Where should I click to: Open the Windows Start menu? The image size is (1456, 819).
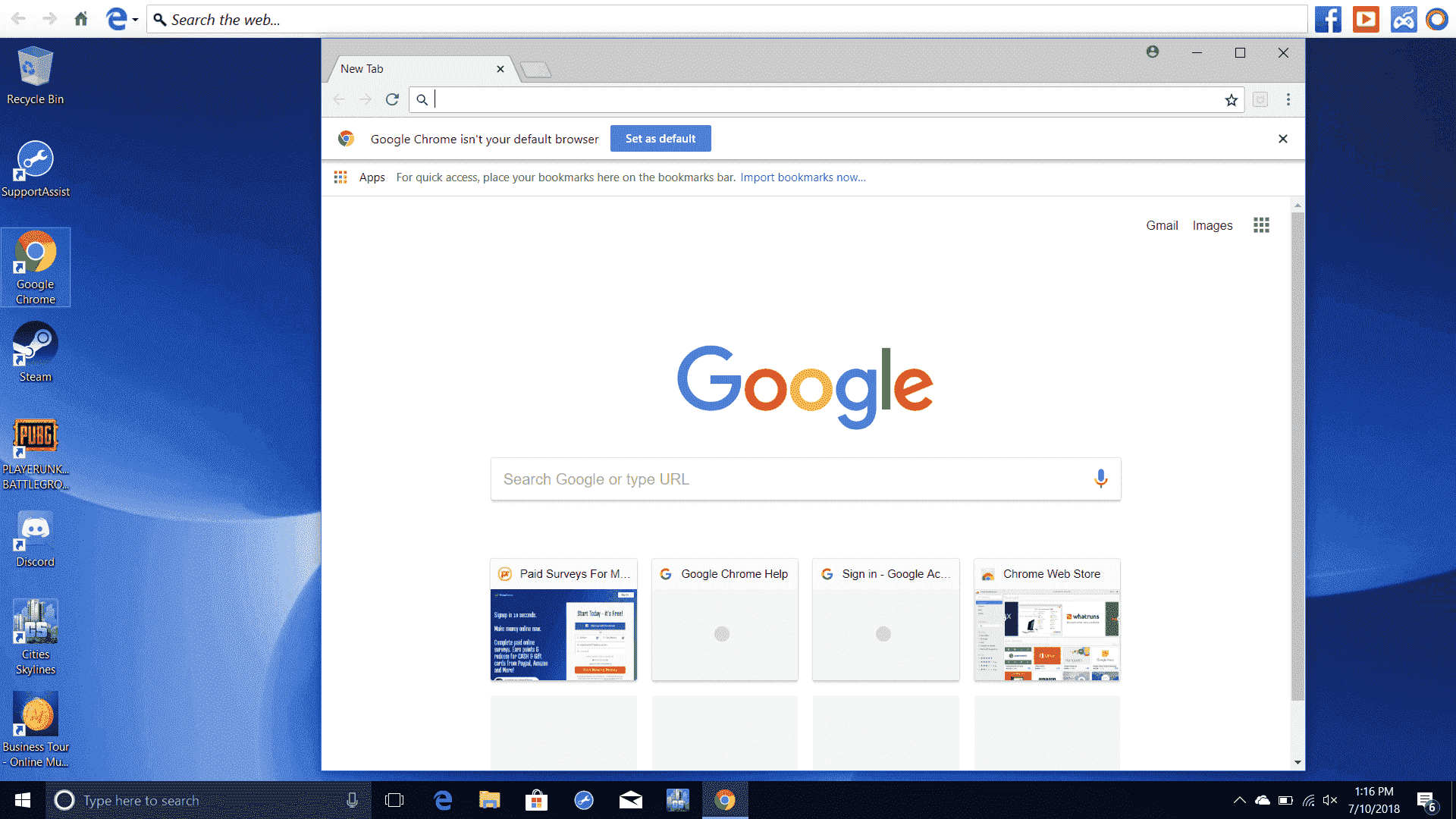(23, 800)
